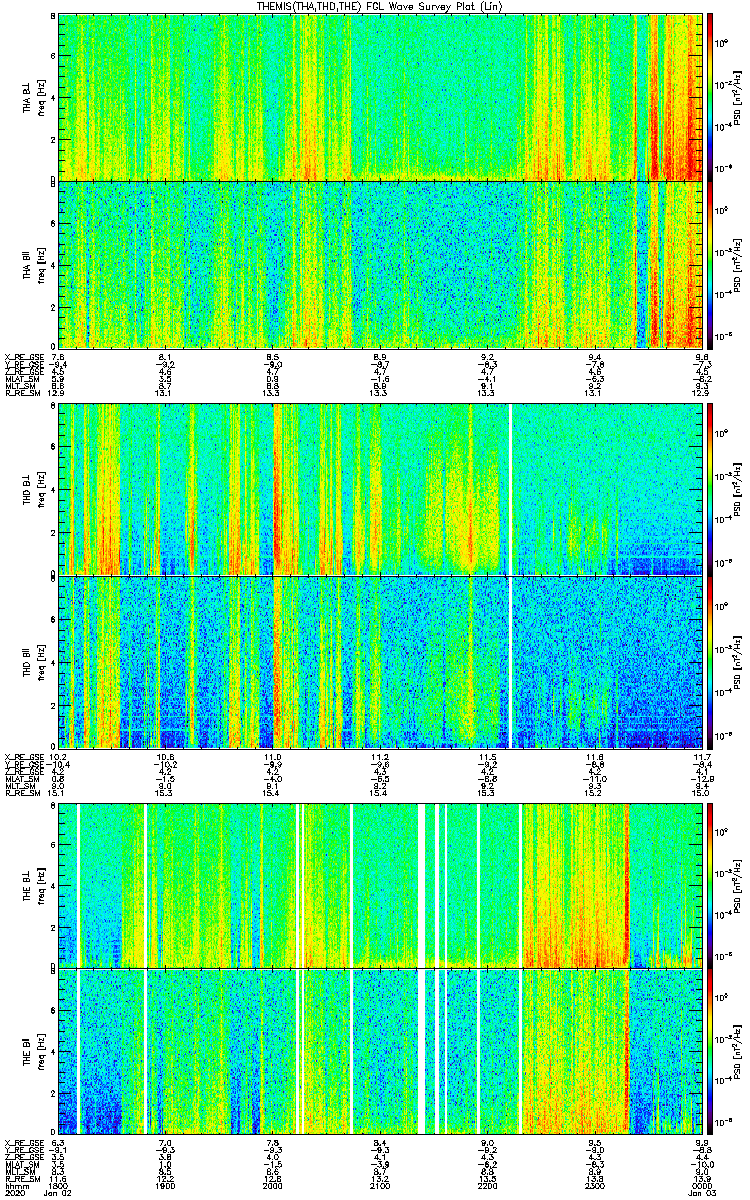Click the 2100 time tick label
Viewport: 750px width, 1200px height.
click(380, 1186)
